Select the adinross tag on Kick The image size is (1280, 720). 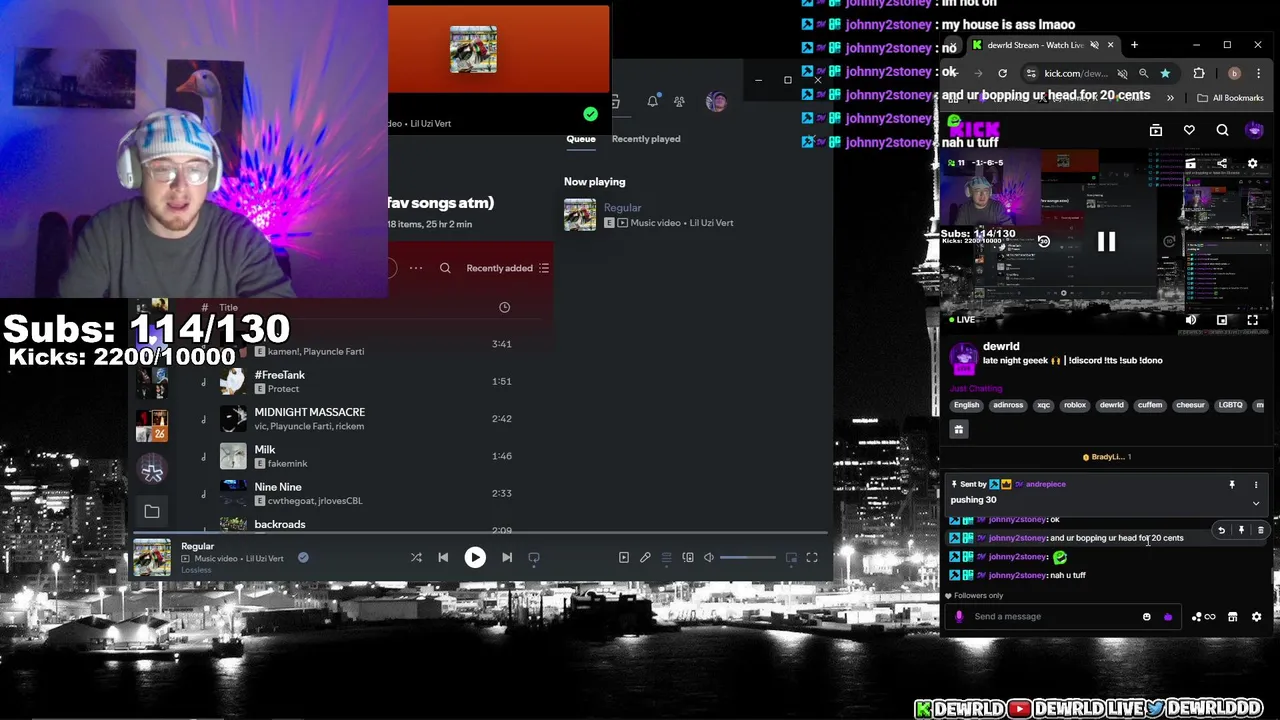1008,405
